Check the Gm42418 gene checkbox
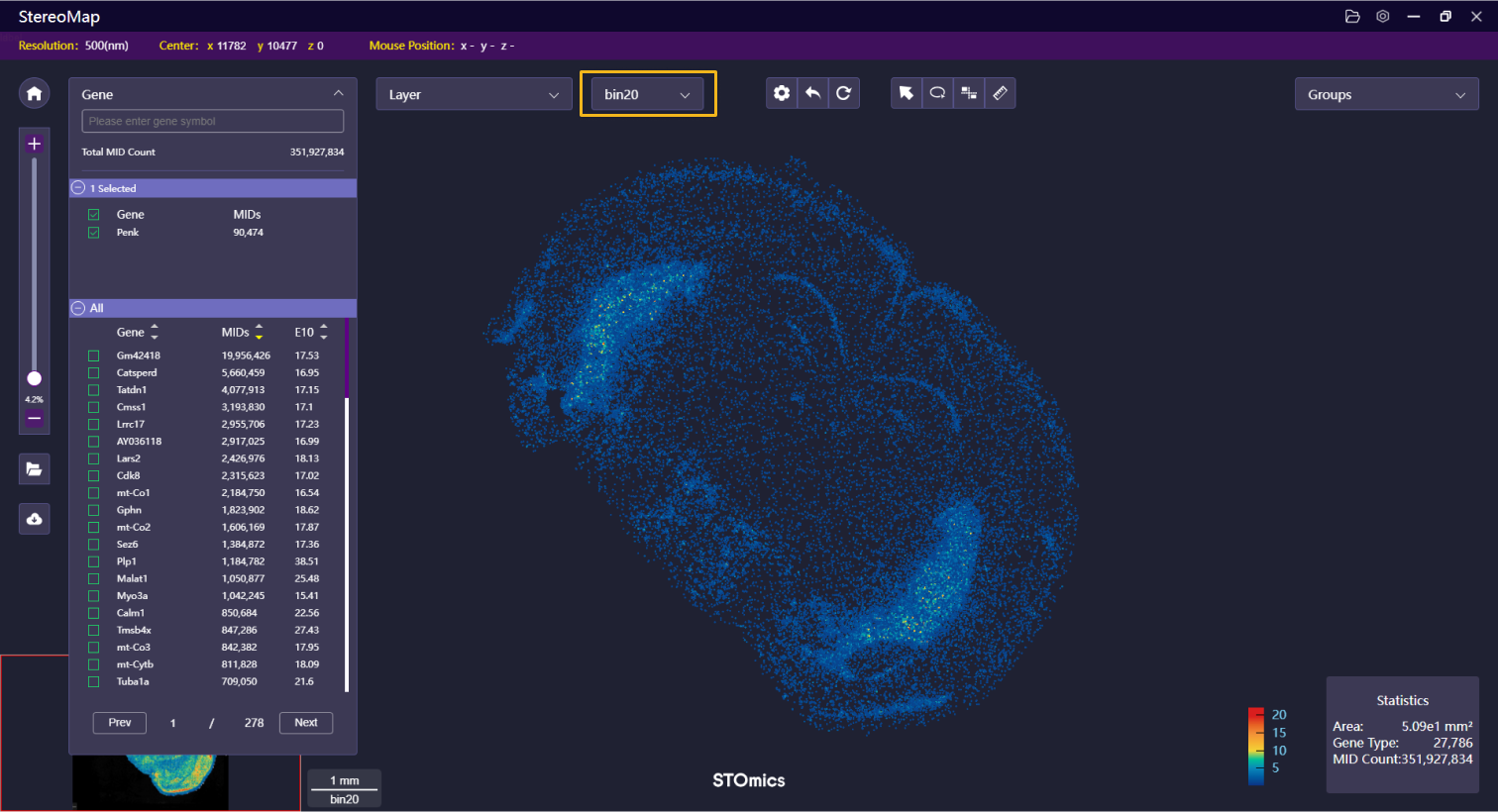This screenshot has height=812, width=1498. (93, 355)
